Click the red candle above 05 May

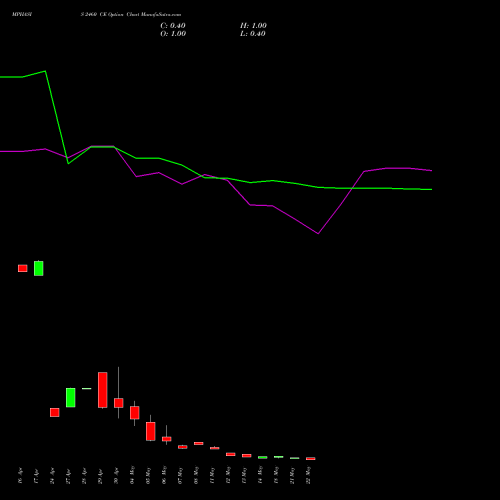click(151, 431)
